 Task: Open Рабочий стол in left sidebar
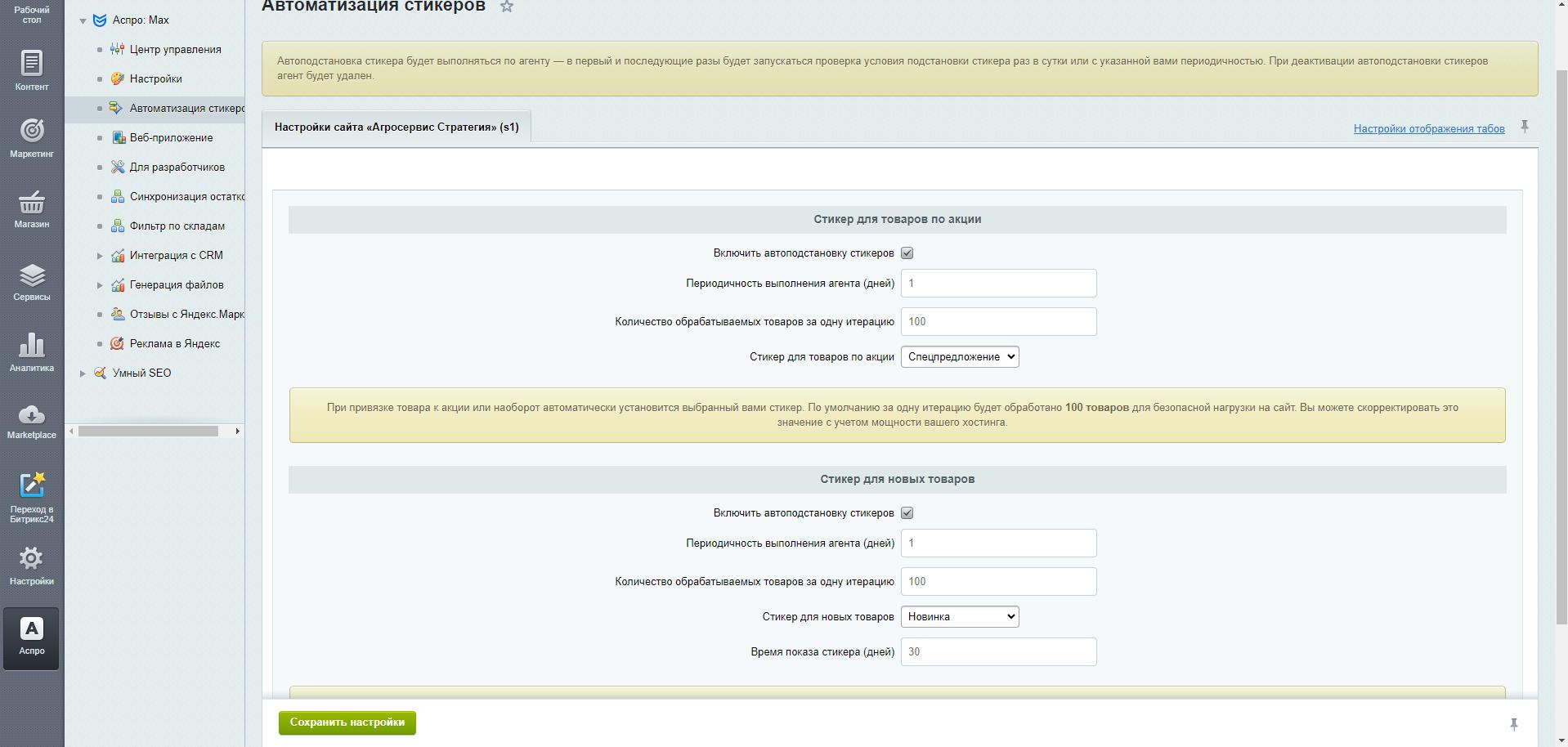(x=31, y=14)
